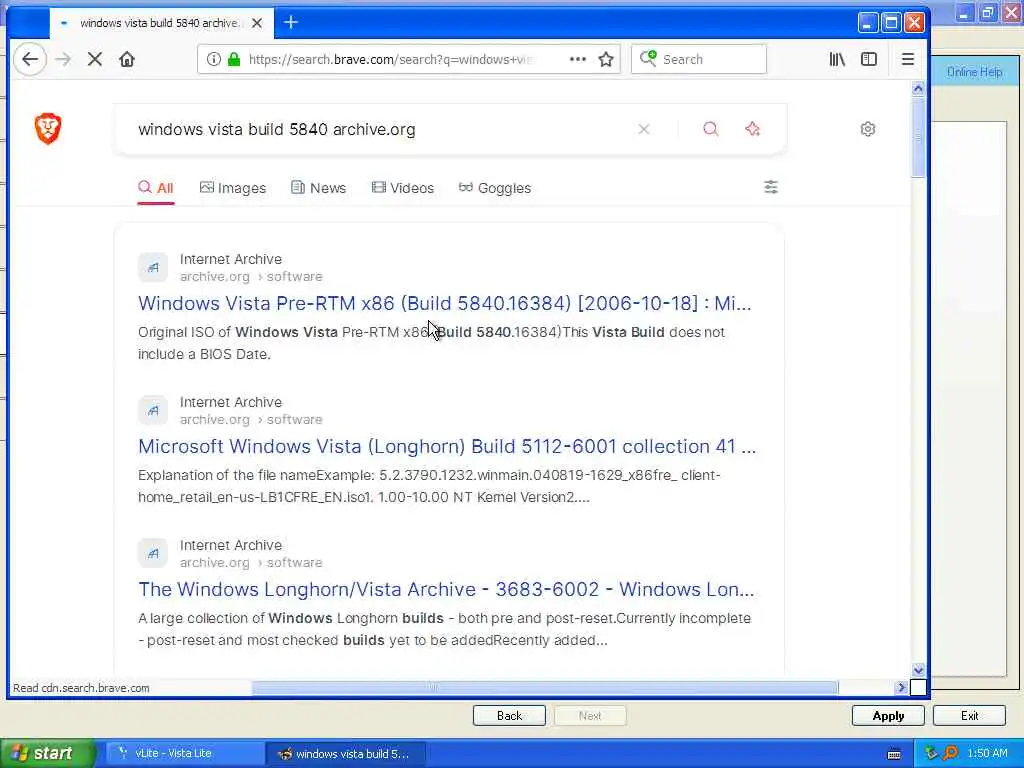The height and width of the screenshot is (768, 1024).
Task: Click the Brave search query field
Action: click(379, 129)
